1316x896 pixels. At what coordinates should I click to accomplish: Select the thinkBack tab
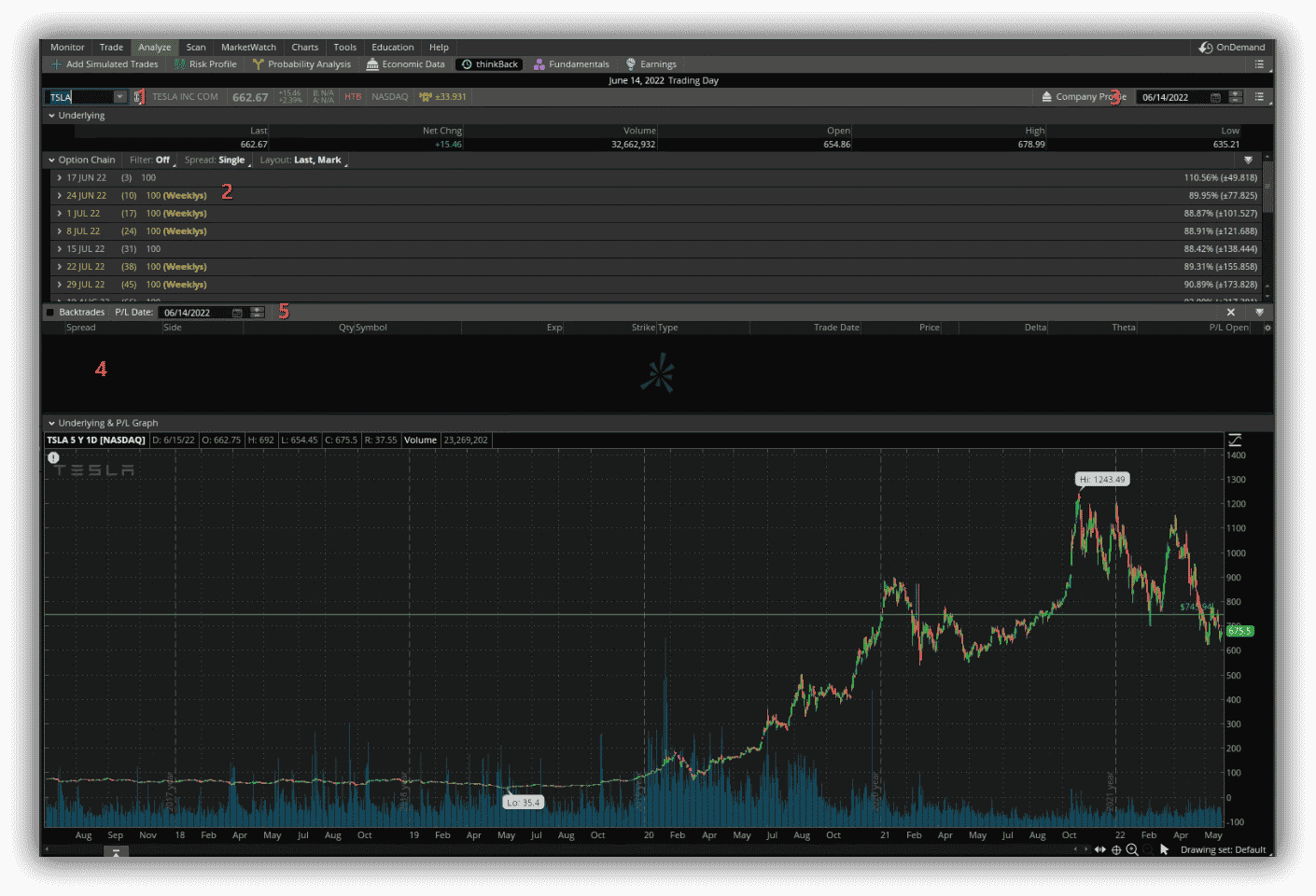(490, 64)
